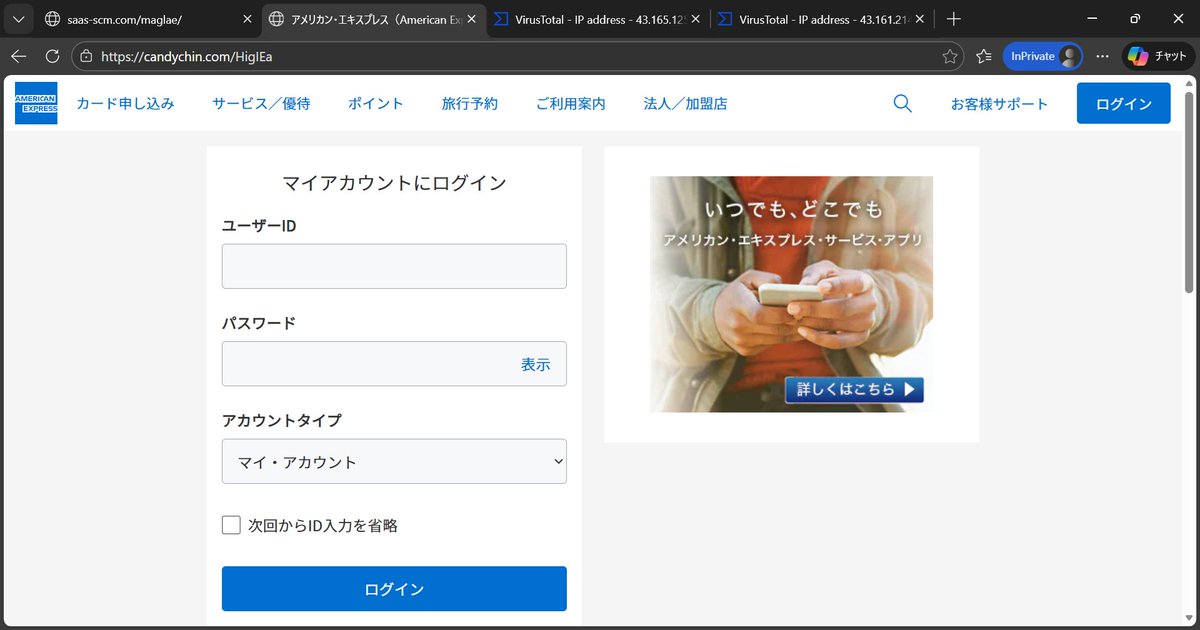Open the ポイント menu item
Screen dimensions: 1200x630
pyautogui.click(x=375, y=103)
